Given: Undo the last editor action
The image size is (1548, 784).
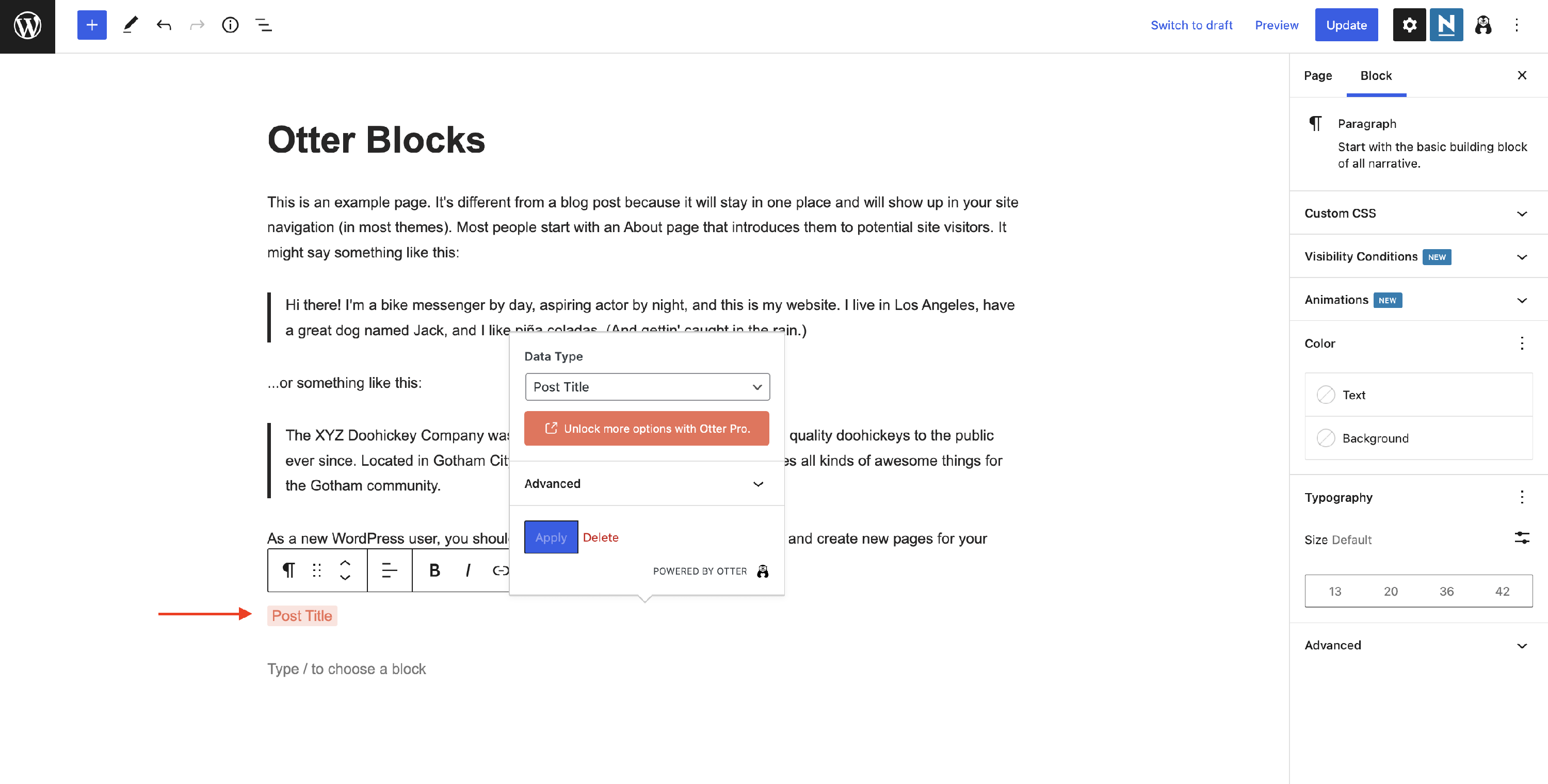Looking at the screenshot, I should (164, 25).
